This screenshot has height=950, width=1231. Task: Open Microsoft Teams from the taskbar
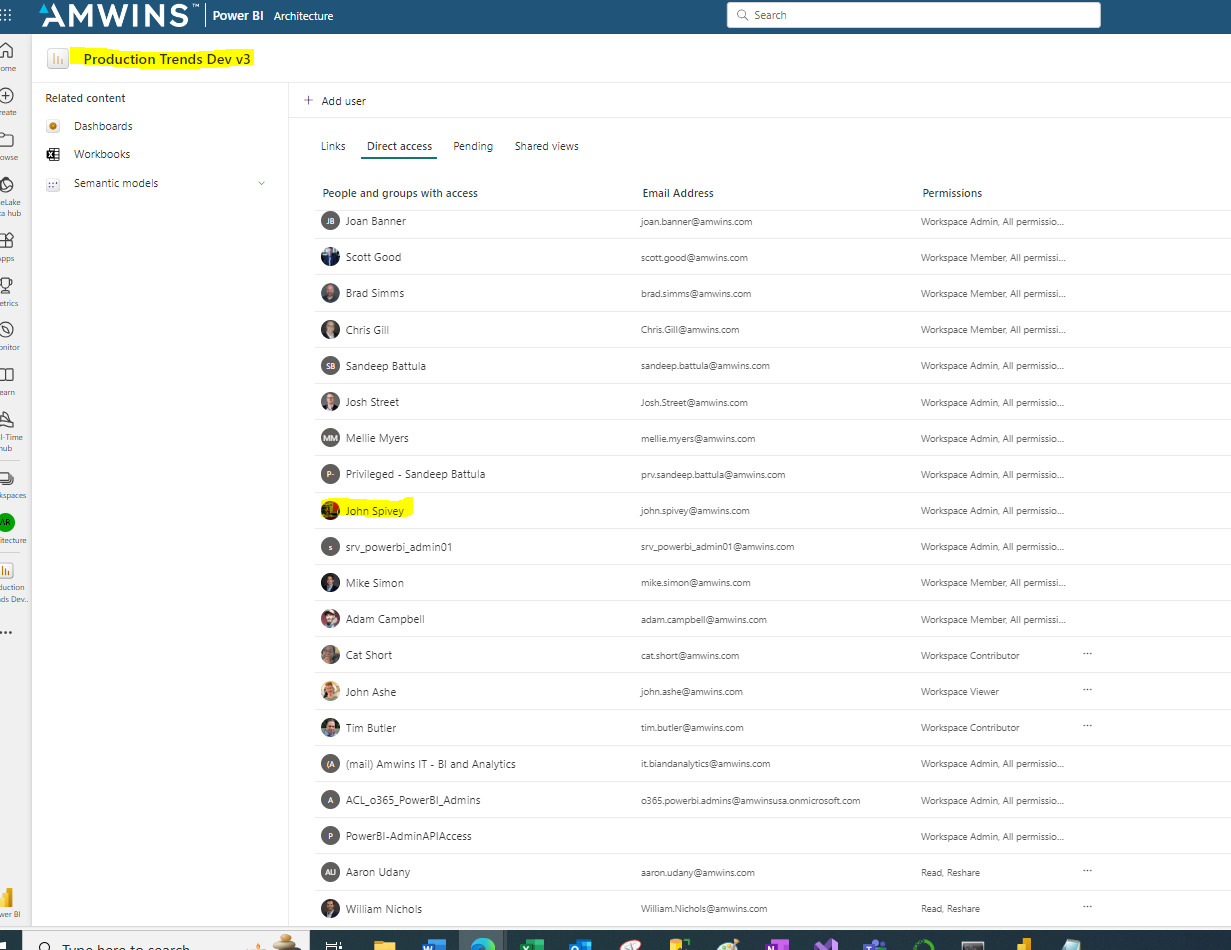(x=874, y=943)
